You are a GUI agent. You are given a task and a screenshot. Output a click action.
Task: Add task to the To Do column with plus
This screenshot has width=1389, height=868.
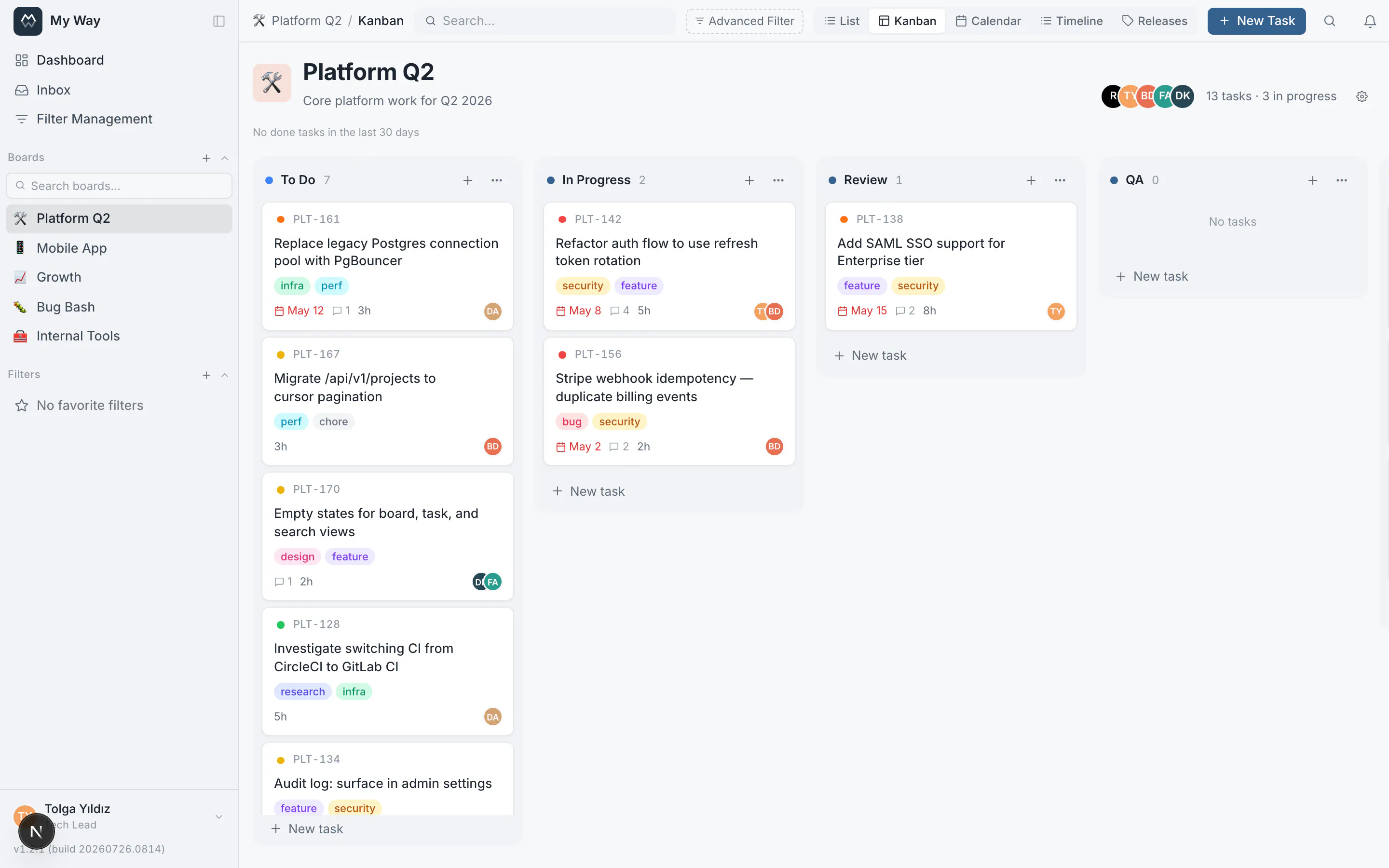coord(468,180)
